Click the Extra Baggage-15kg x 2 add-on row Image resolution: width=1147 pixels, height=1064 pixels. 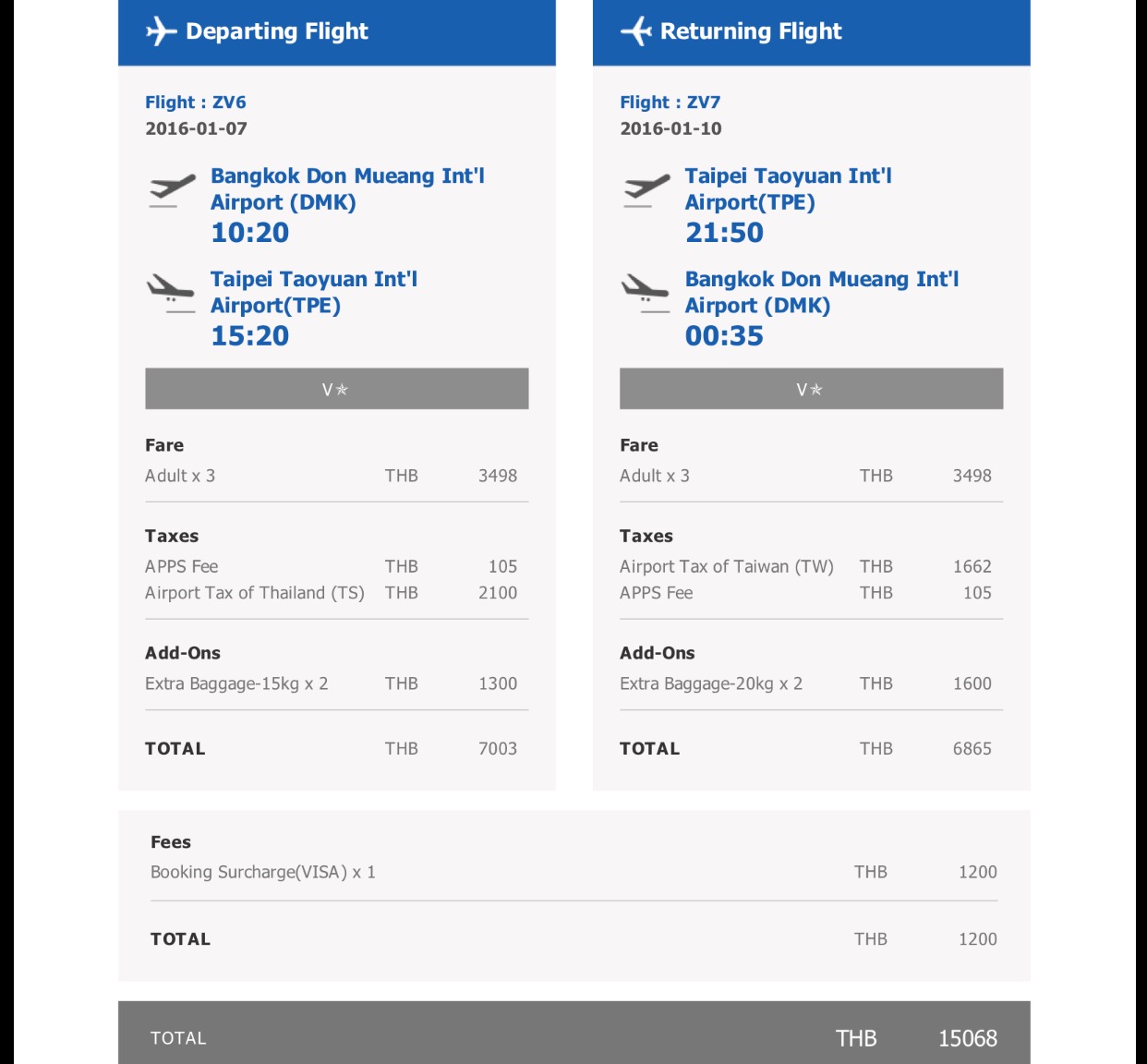[337, 683]
